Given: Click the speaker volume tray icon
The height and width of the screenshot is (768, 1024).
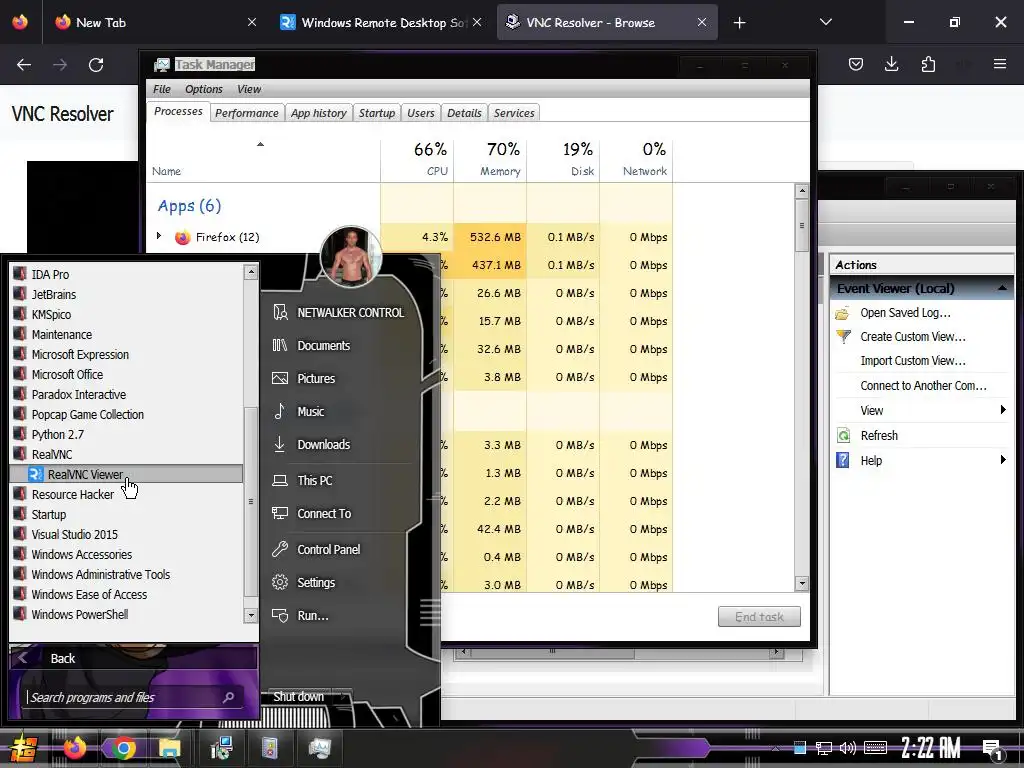Looking at the screenshot, I should click(x=848, y=748).
